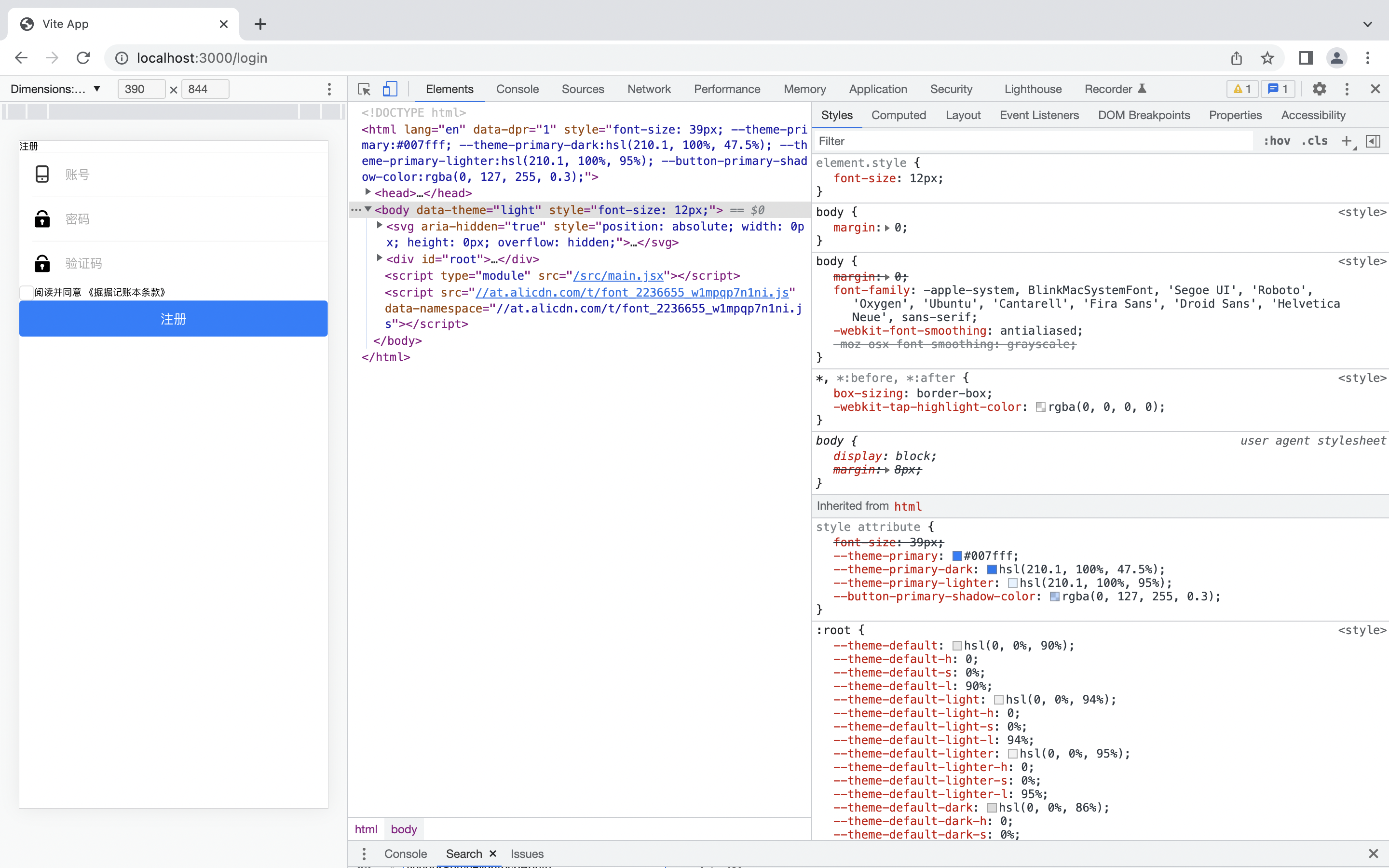Click the Elements panel tab
The width and height of the screenshot is (1389, 868).
[x=450, y=88]
